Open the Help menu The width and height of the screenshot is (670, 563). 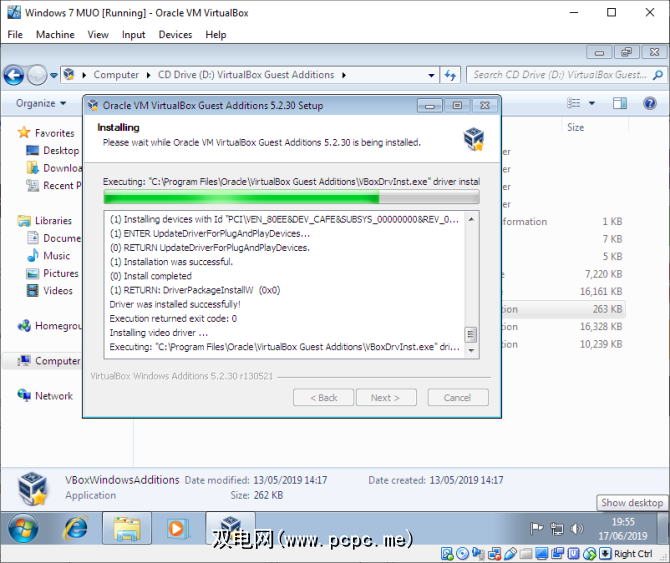[x=216, y=35]
